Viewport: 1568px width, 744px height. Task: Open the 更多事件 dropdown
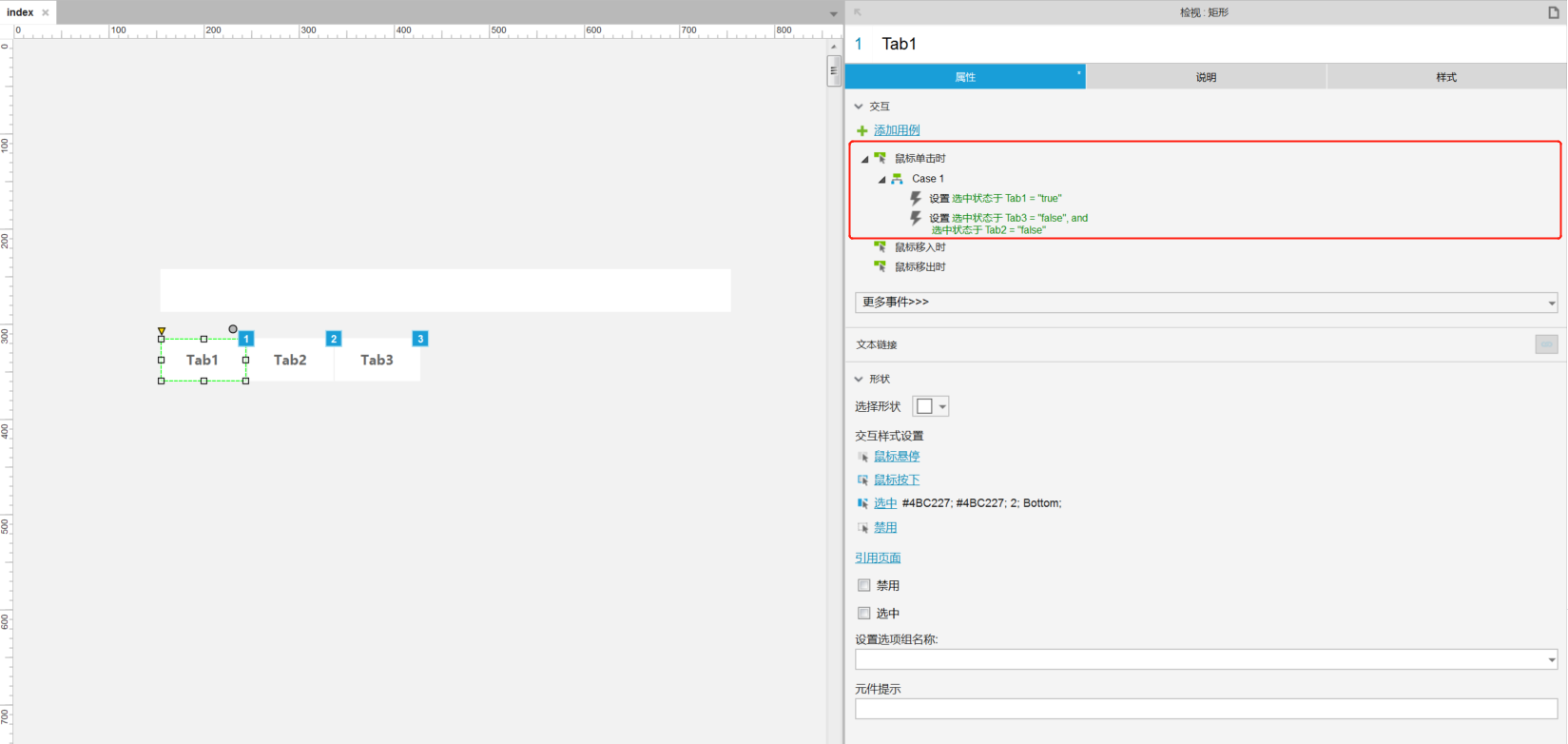coord(1206,303)
